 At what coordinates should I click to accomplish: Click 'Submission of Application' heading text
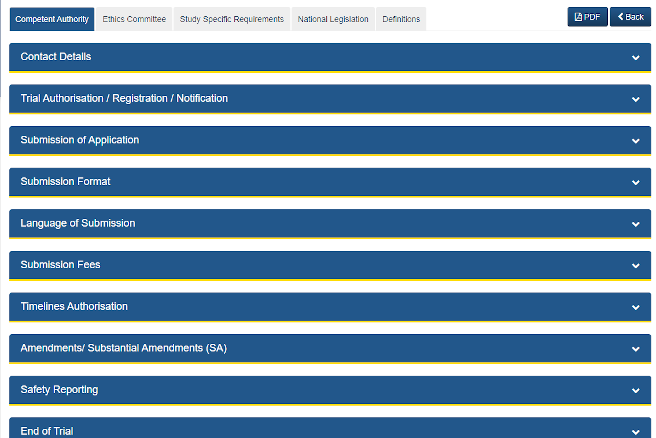[x=80, y=140]
